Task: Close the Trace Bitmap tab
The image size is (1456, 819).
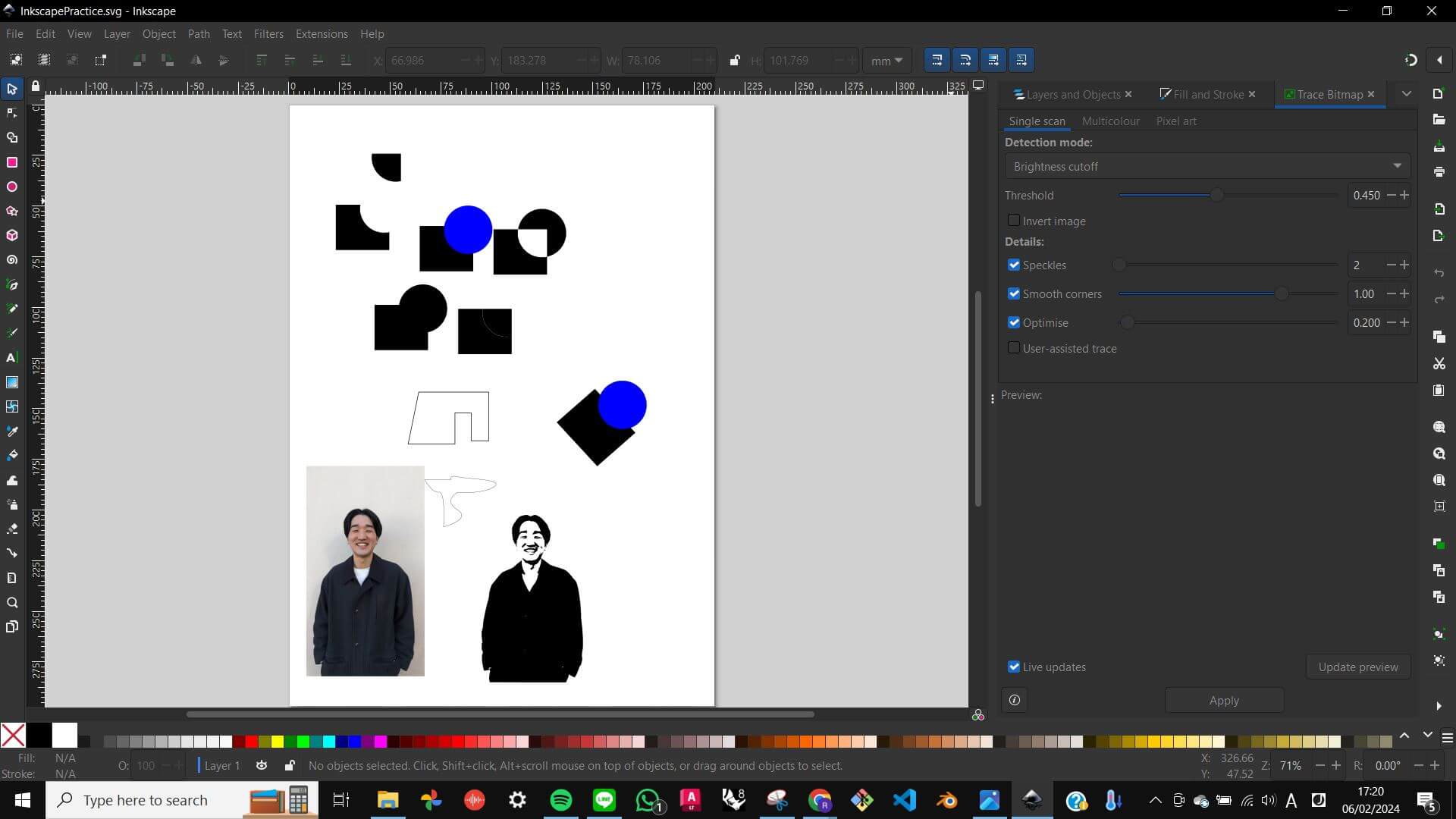Action: [x=1371, y=94]
